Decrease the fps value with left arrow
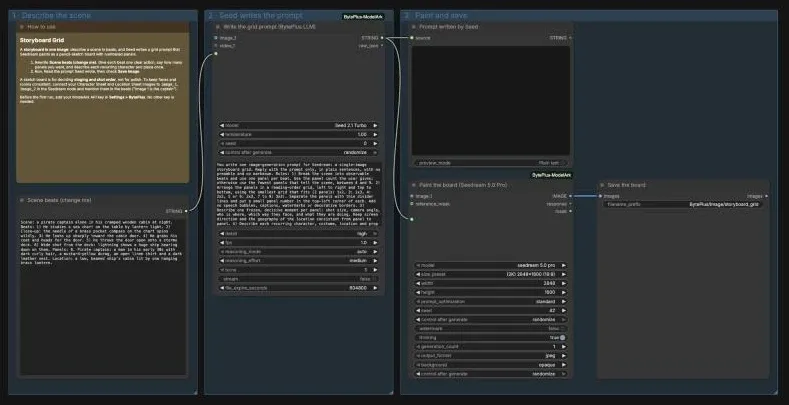 [222, 242]
